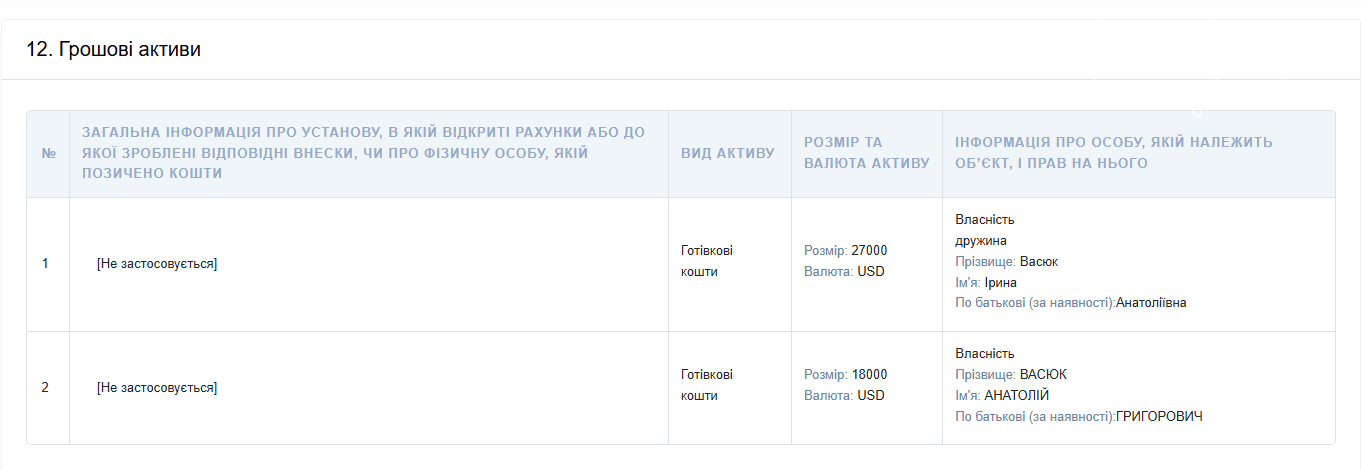Click "Готівкові кошти" in row 2
Screen dimensions: 1361x470
[x=706, y=385]
